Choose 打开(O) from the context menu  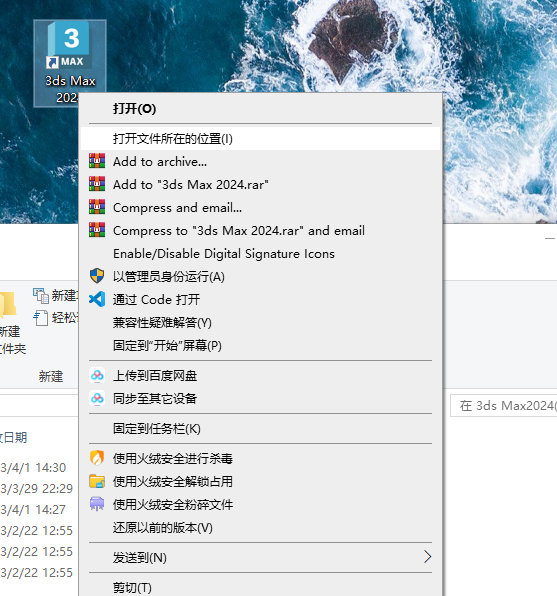[260, 109]
